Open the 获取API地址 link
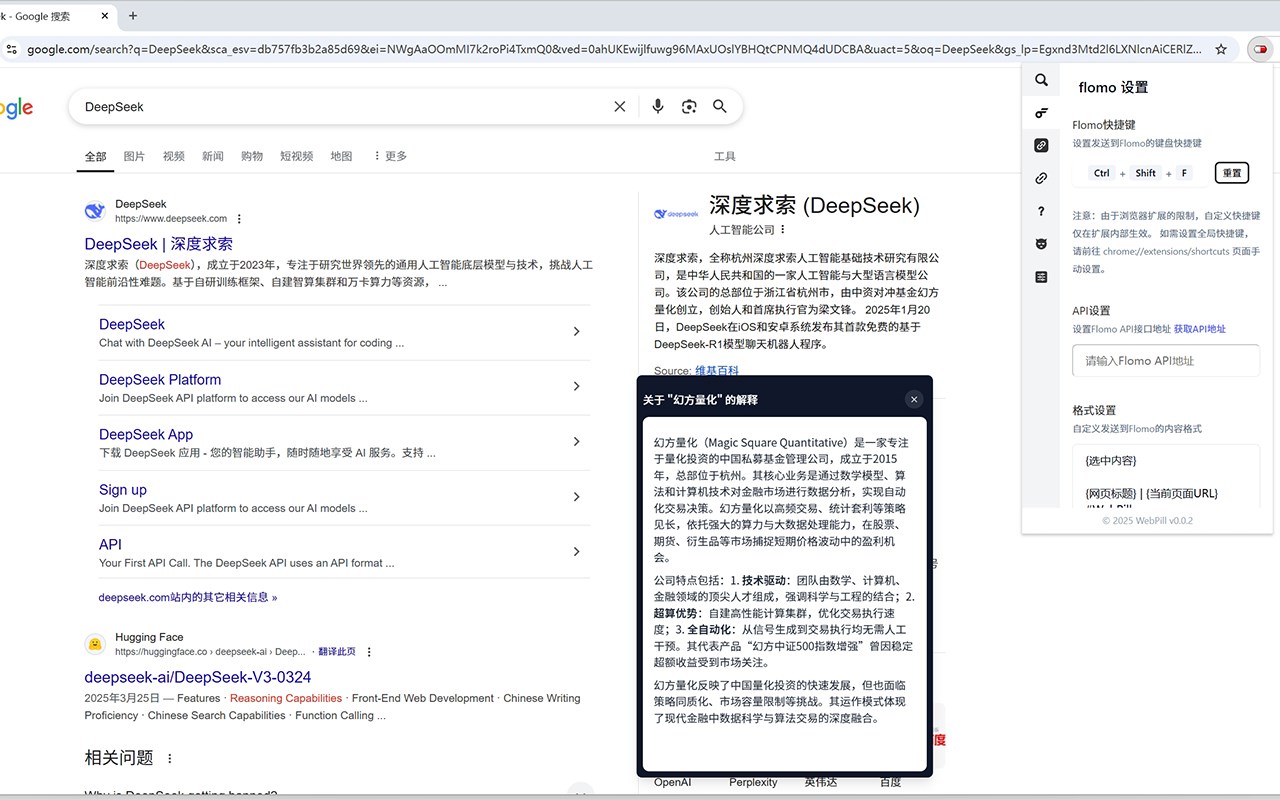The image size is (1280, 800). (x=1200, y=329)
